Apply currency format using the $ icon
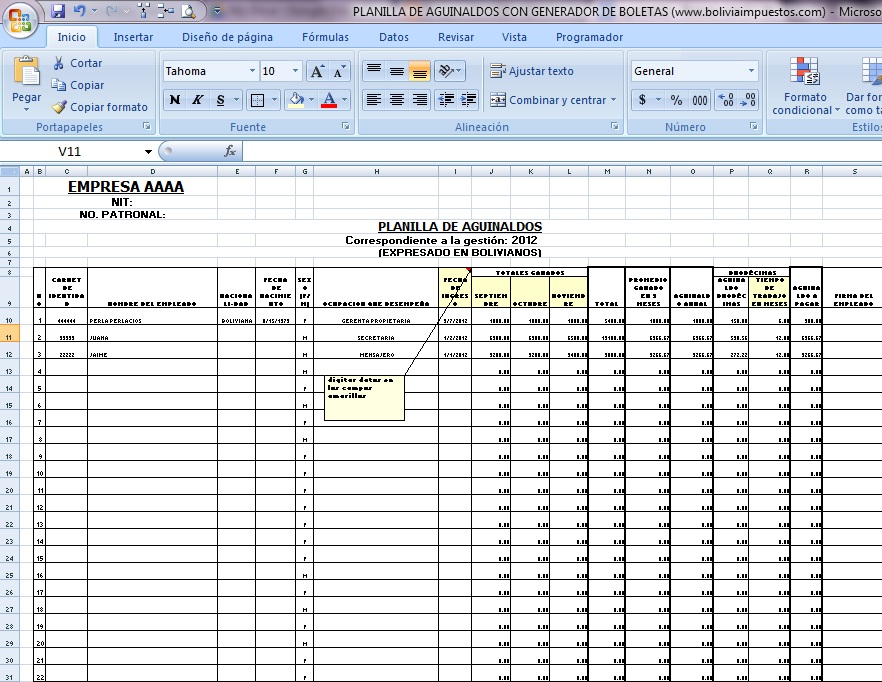Image resolution: width=882 pixels, height=682 pixels. pos(642,99)
